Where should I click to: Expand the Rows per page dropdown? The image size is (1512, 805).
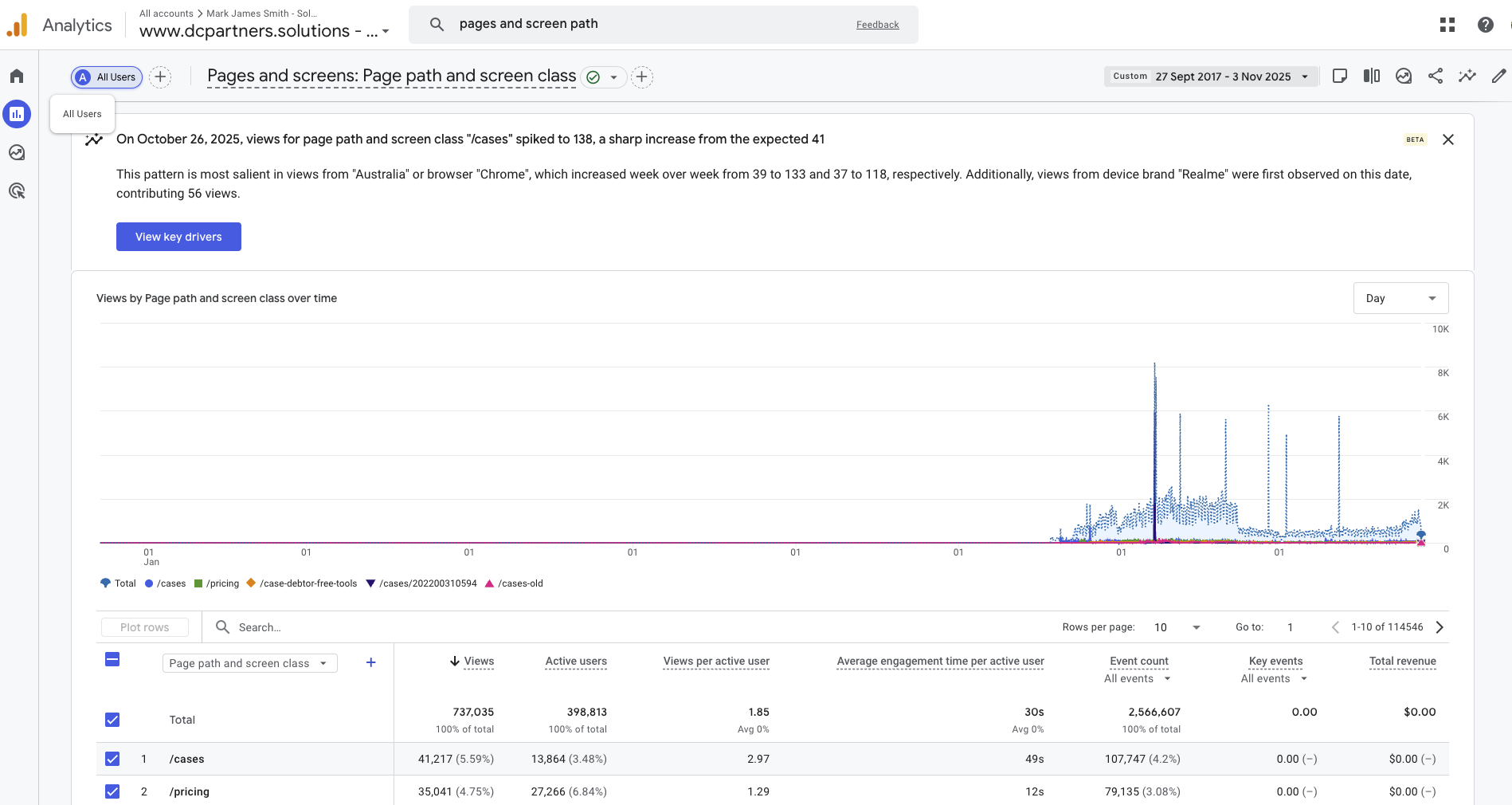coord(1177,627)
